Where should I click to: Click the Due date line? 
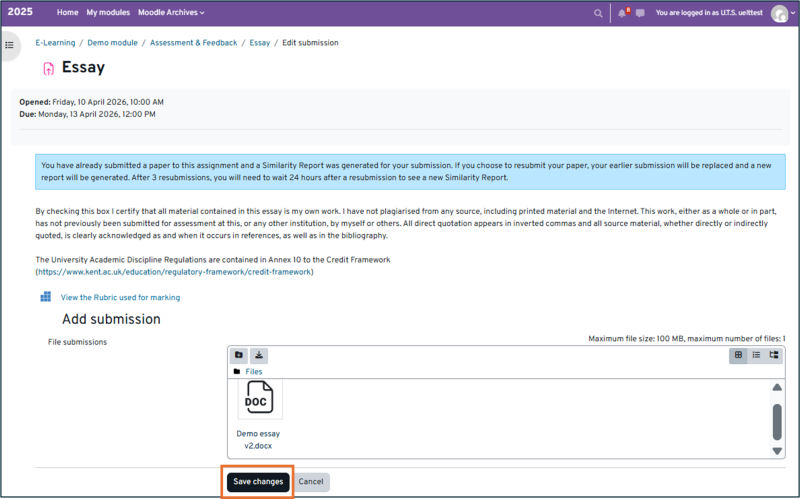pyautogui.click(x=87, y=114)
